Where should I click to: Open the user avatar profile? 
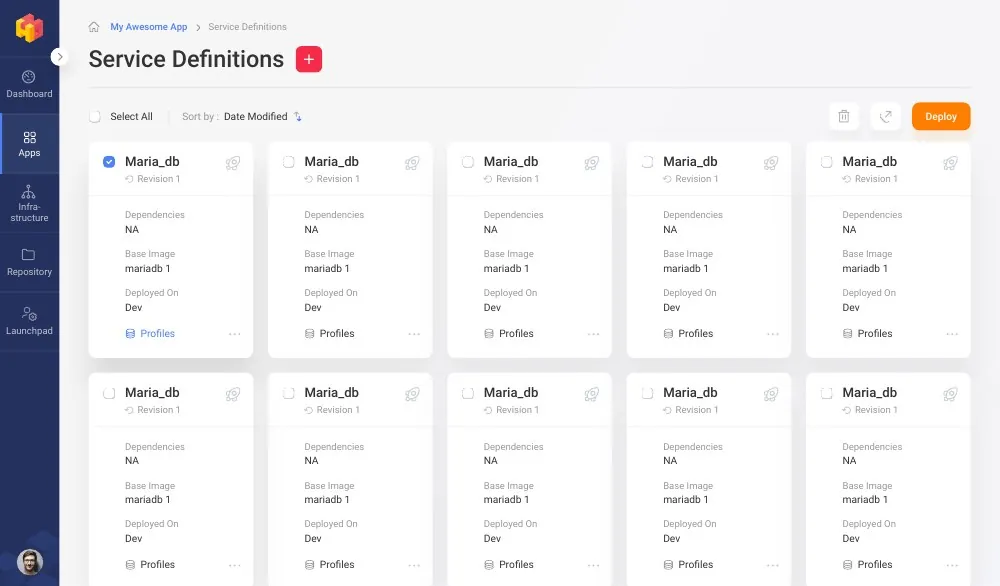coord(29,562)
